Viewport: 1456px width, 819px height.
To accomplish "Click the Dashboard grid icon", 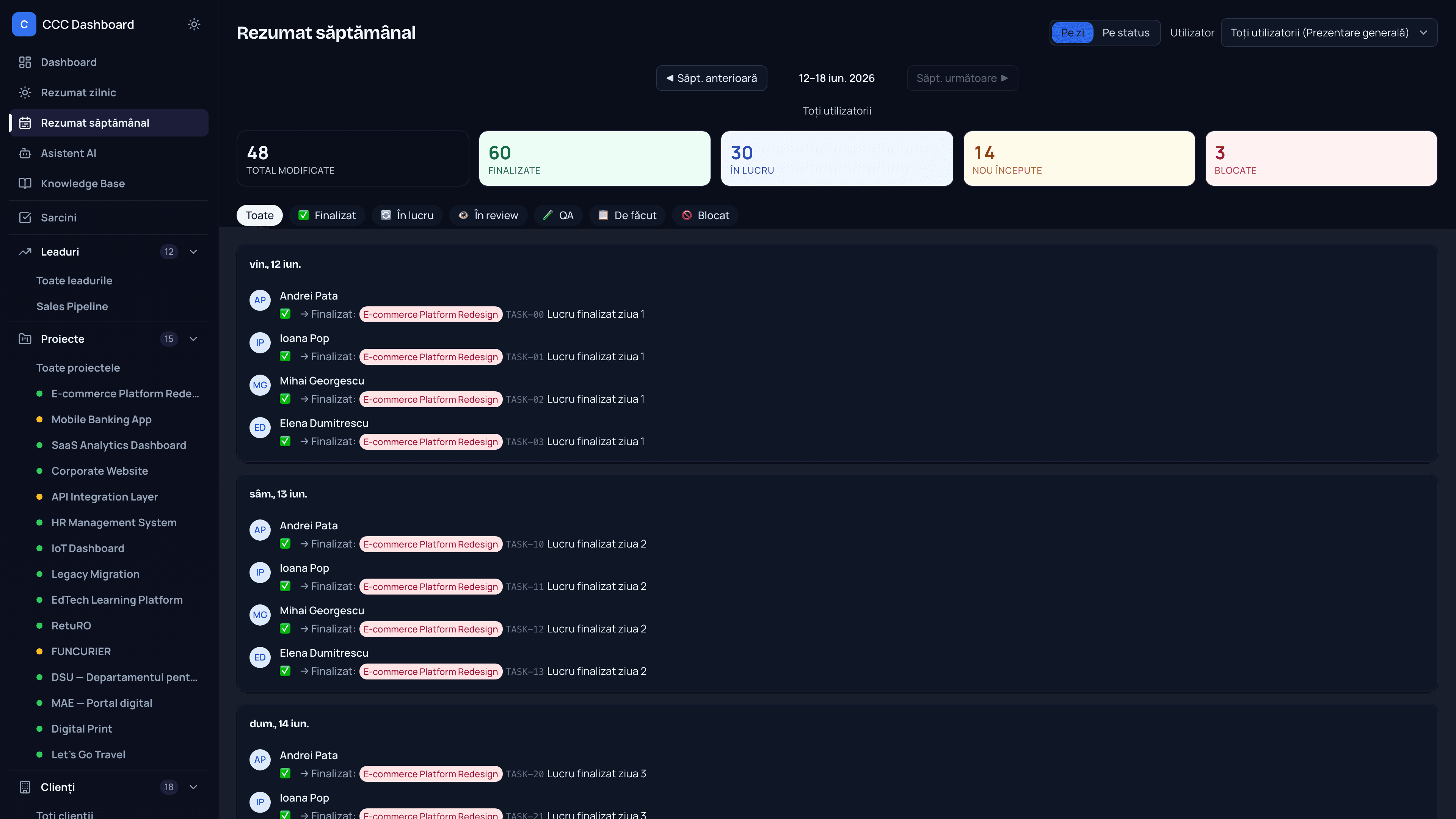I will tap(25, 62).
